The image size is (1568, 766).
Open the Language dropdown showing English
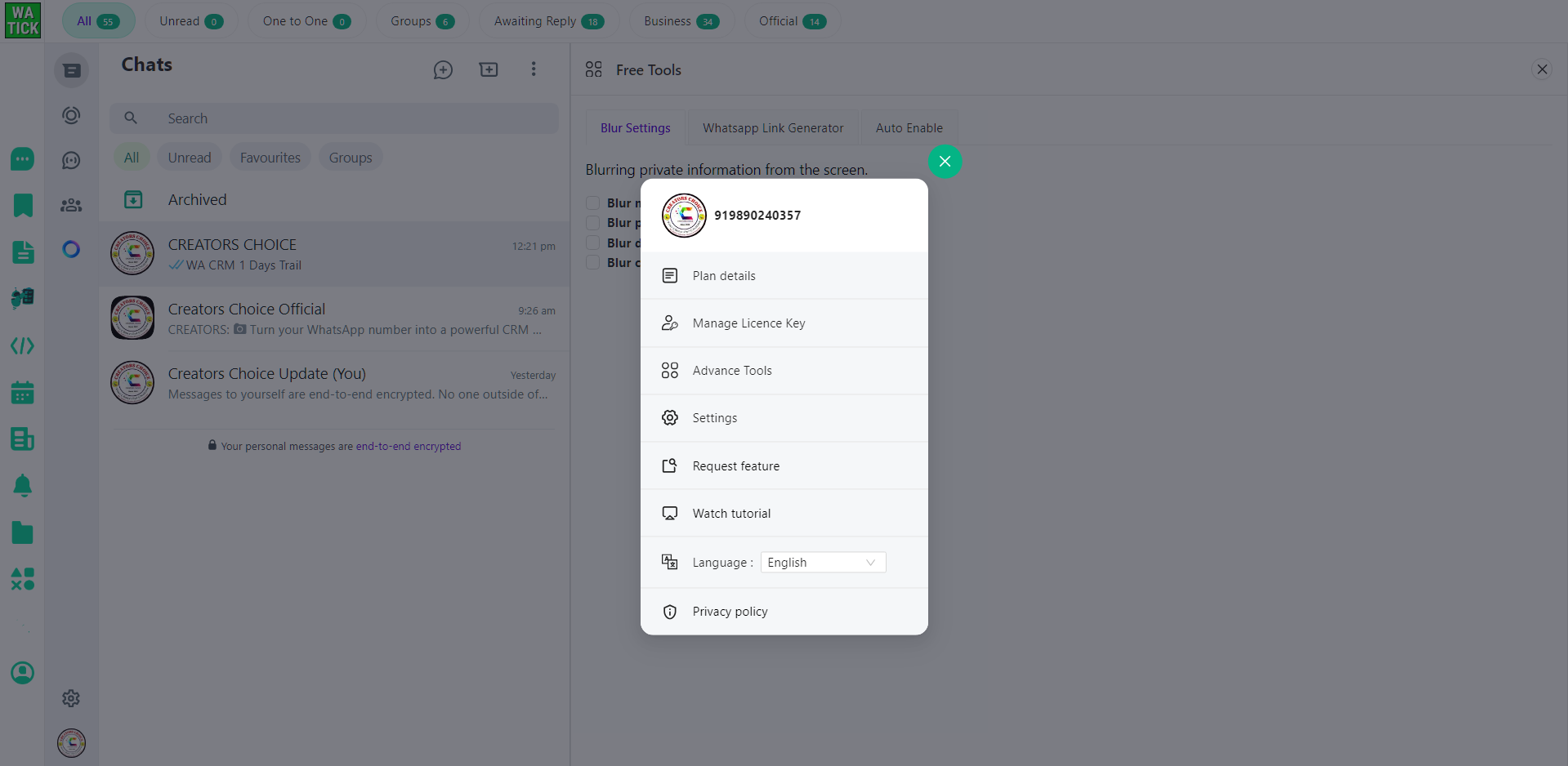tap(823, 563)
